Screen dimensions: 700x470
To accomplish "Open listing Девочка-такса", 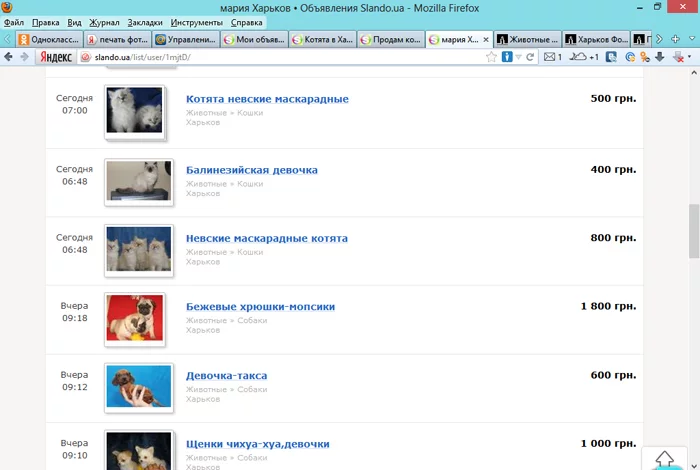I will pyautogui.click(x=226, y=376).
